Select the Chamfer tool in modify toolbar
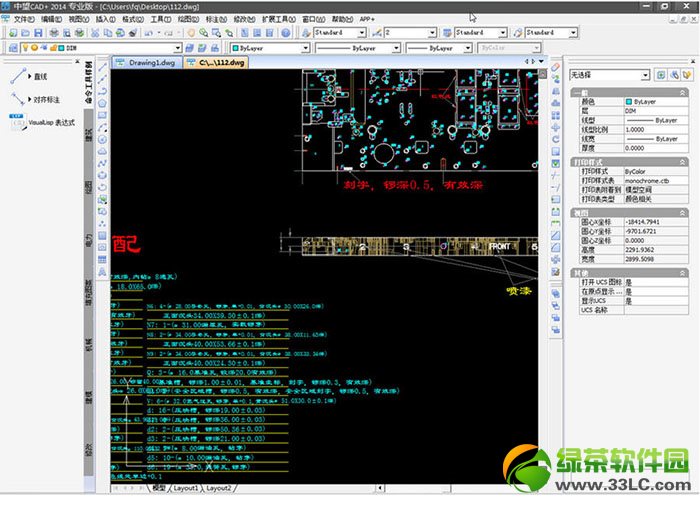The width and height of the screenshot is (700, 506). tap(555, 235)
